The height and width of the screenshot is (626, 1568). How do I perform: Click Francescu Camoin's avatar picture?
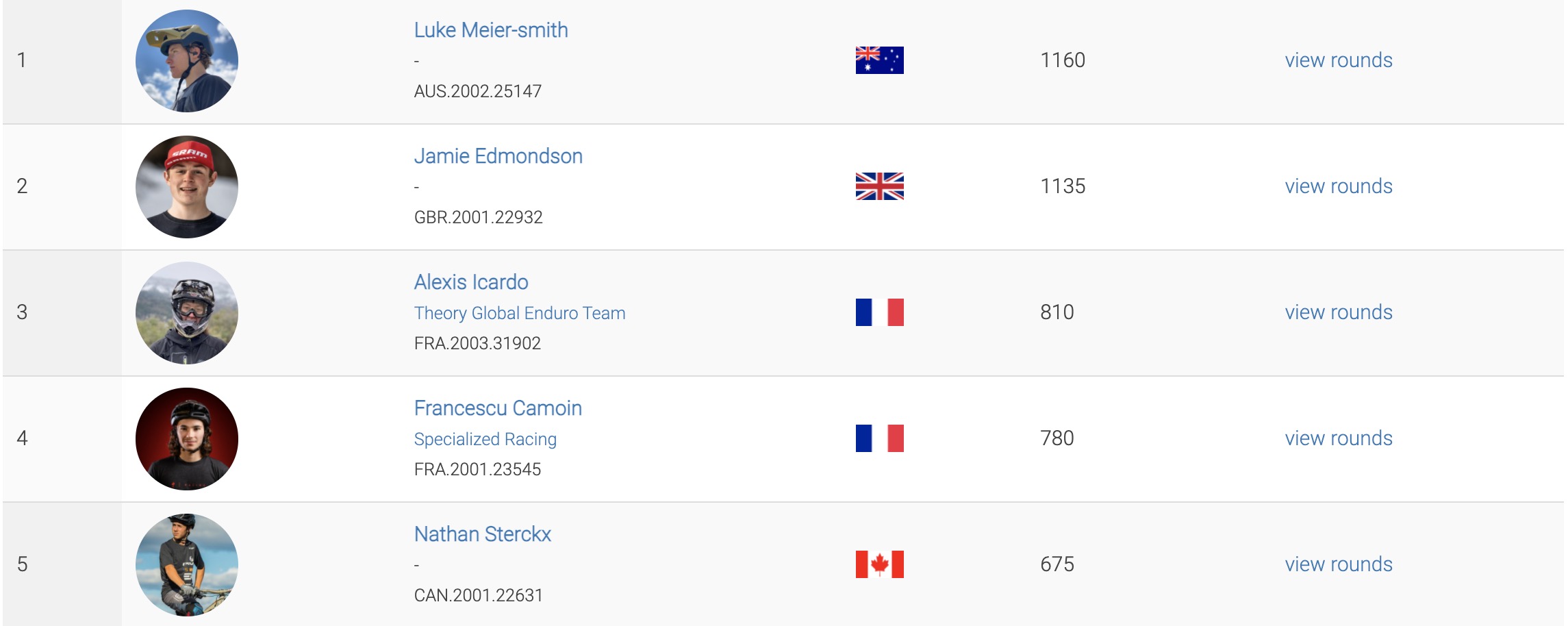pos(187,439)
